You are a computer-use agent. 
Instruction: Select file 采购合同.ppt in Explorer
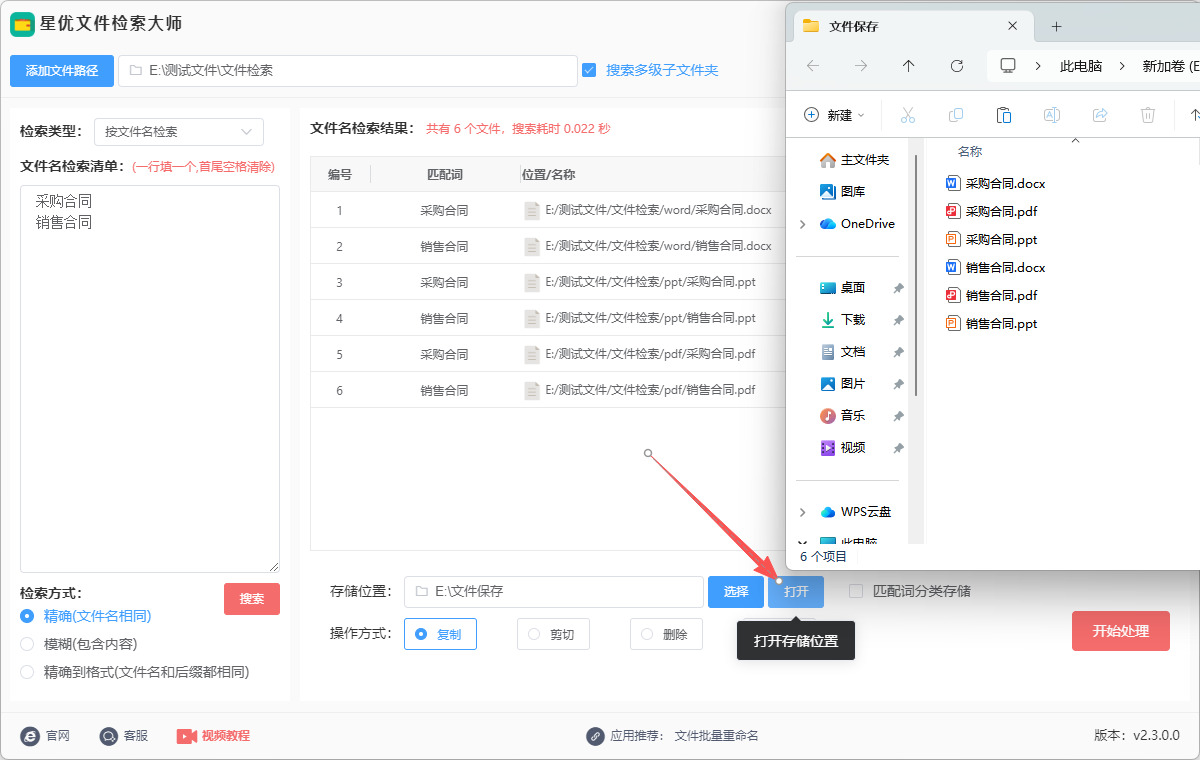coord(991,240)
